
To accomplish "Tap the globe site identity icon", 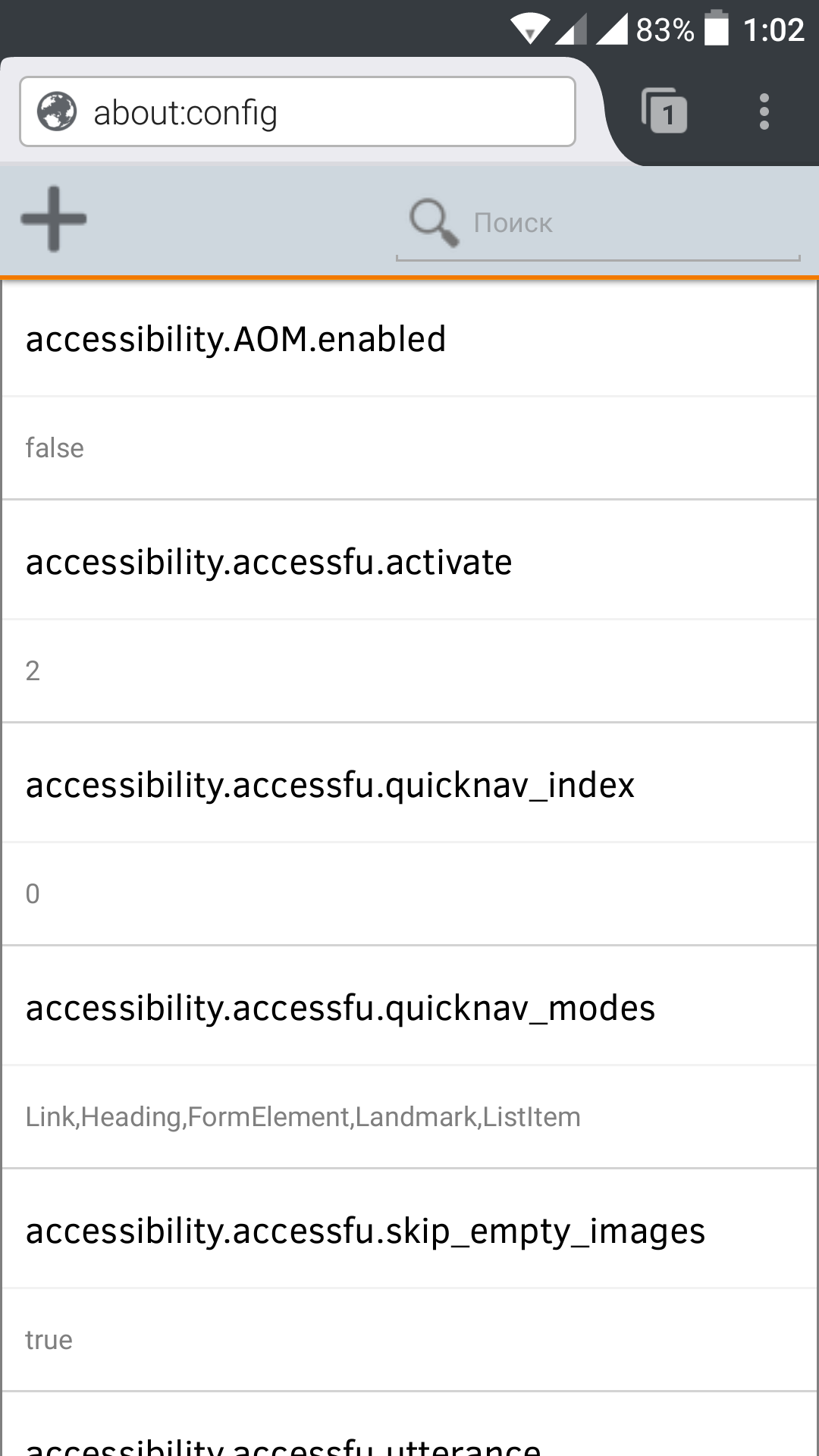I will pyautogui.click(x=57, y=111).
